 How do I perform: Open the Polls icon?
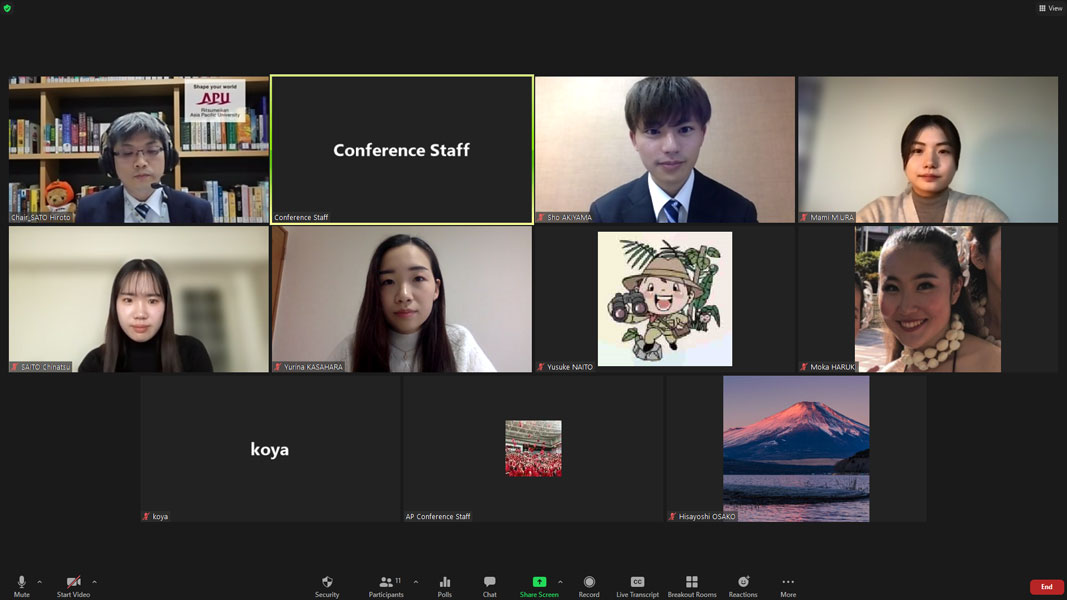(x=445, y=583)
